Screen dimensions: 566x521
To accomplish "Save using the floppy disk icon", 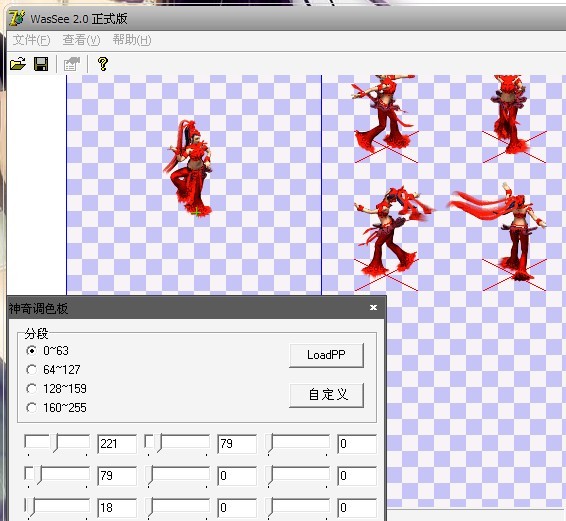I will pos(41,64).
